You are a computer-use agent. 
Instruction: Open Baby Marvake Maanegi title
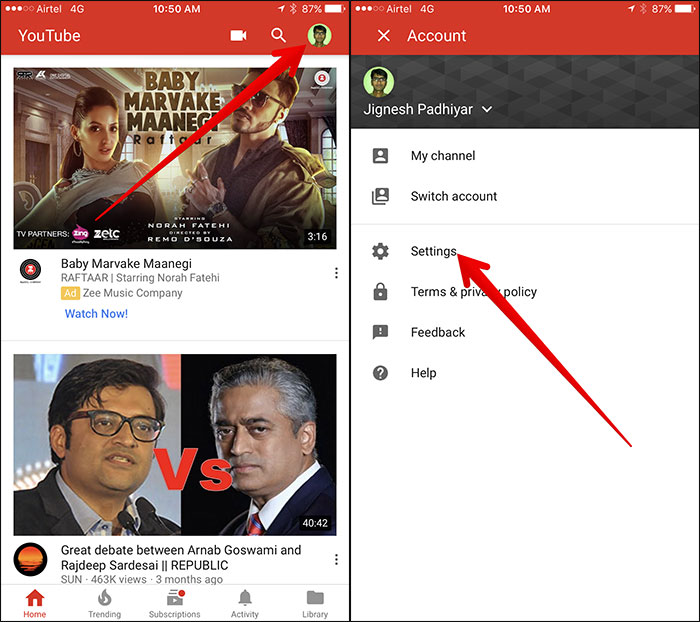(126, 263)
